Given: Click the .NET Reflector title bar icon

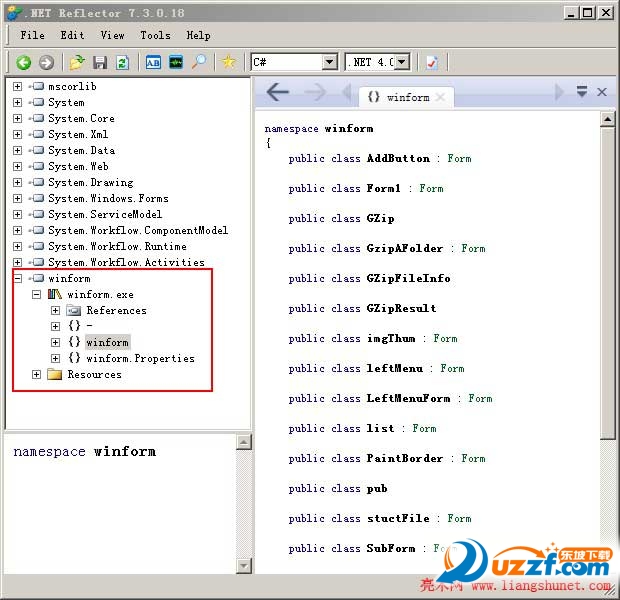Looking at the screenshot, I should coord(15,13).
